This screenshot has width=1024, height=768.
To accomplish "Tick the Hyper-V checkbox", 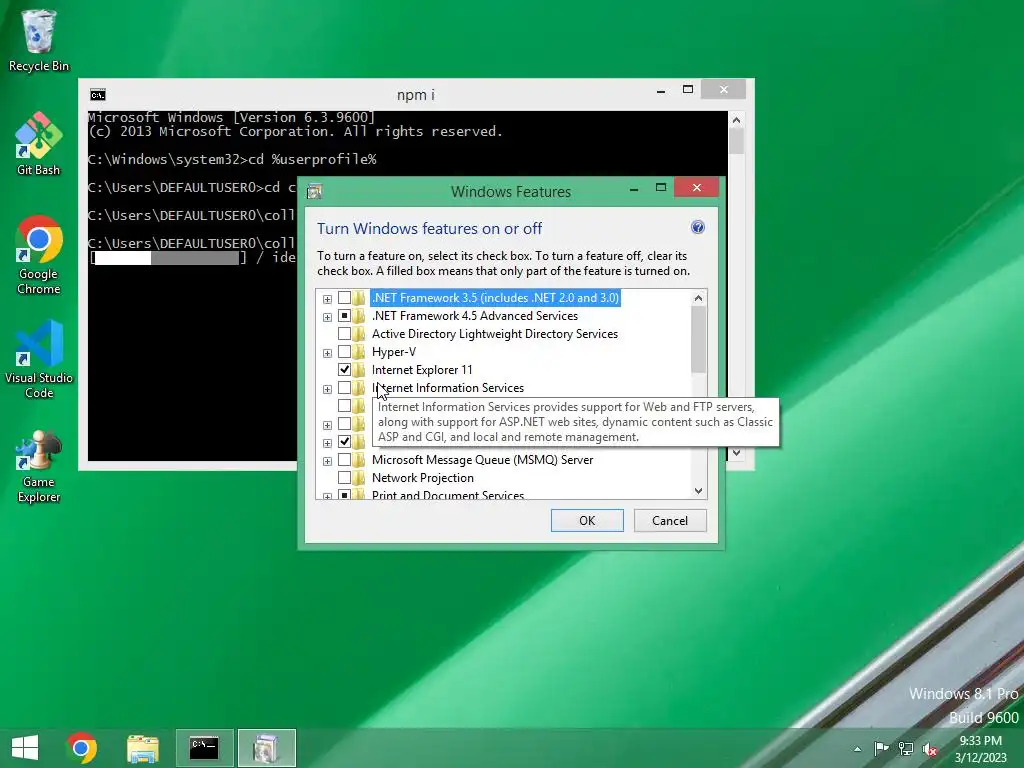I will (344, 352).
